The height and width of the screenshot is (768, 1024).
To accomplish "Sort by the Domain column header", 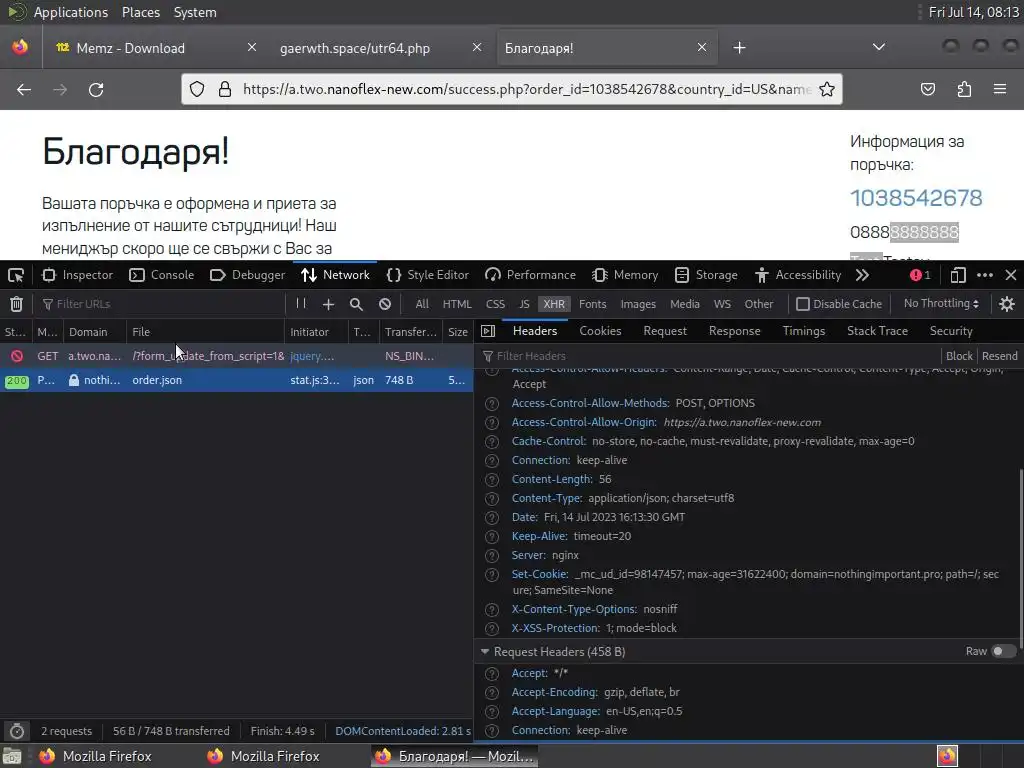I will point(95,332).
